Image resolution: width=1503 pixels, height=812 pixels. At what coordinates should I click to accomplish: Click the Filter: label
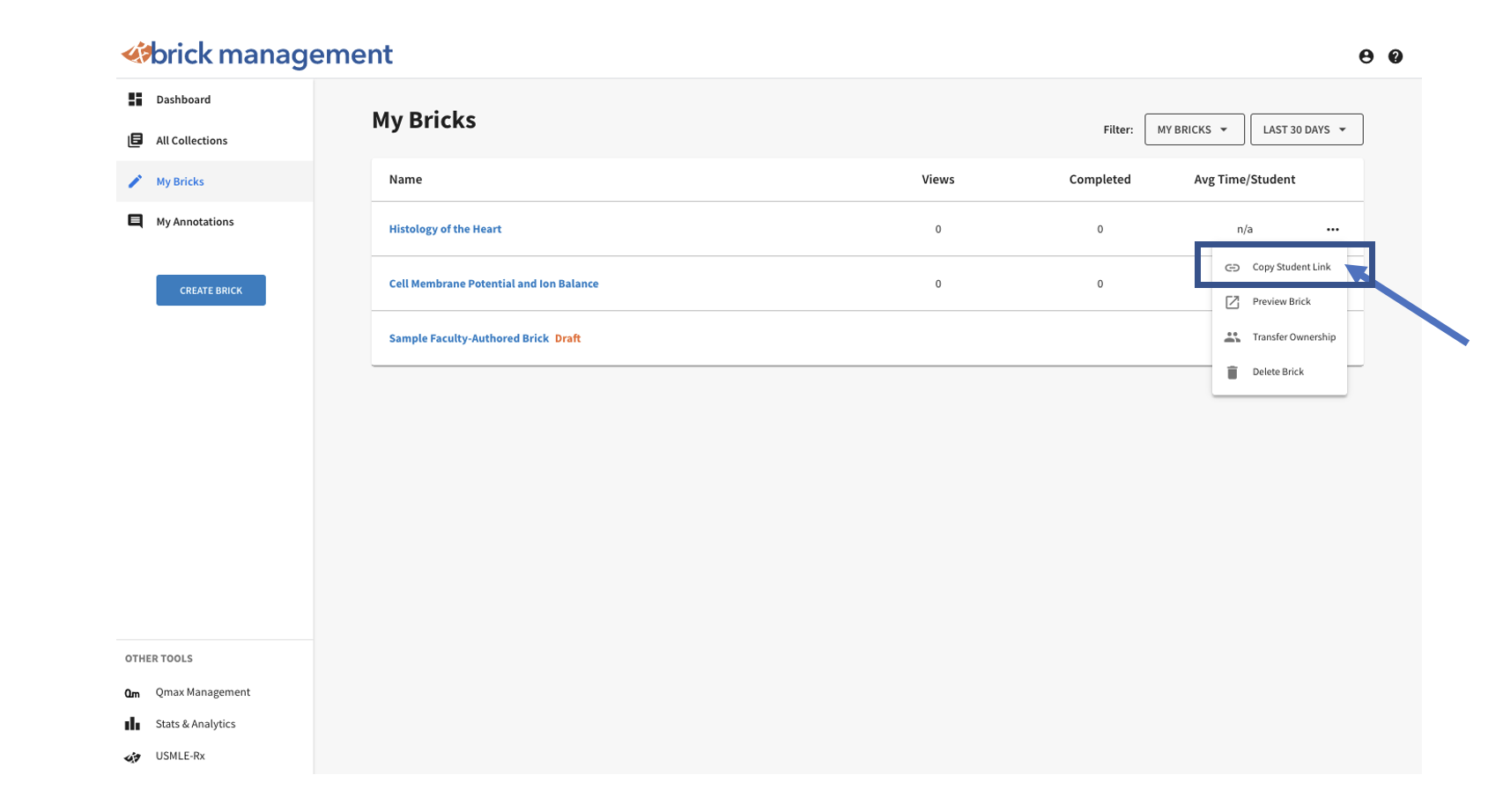[x=1118, y=129]
